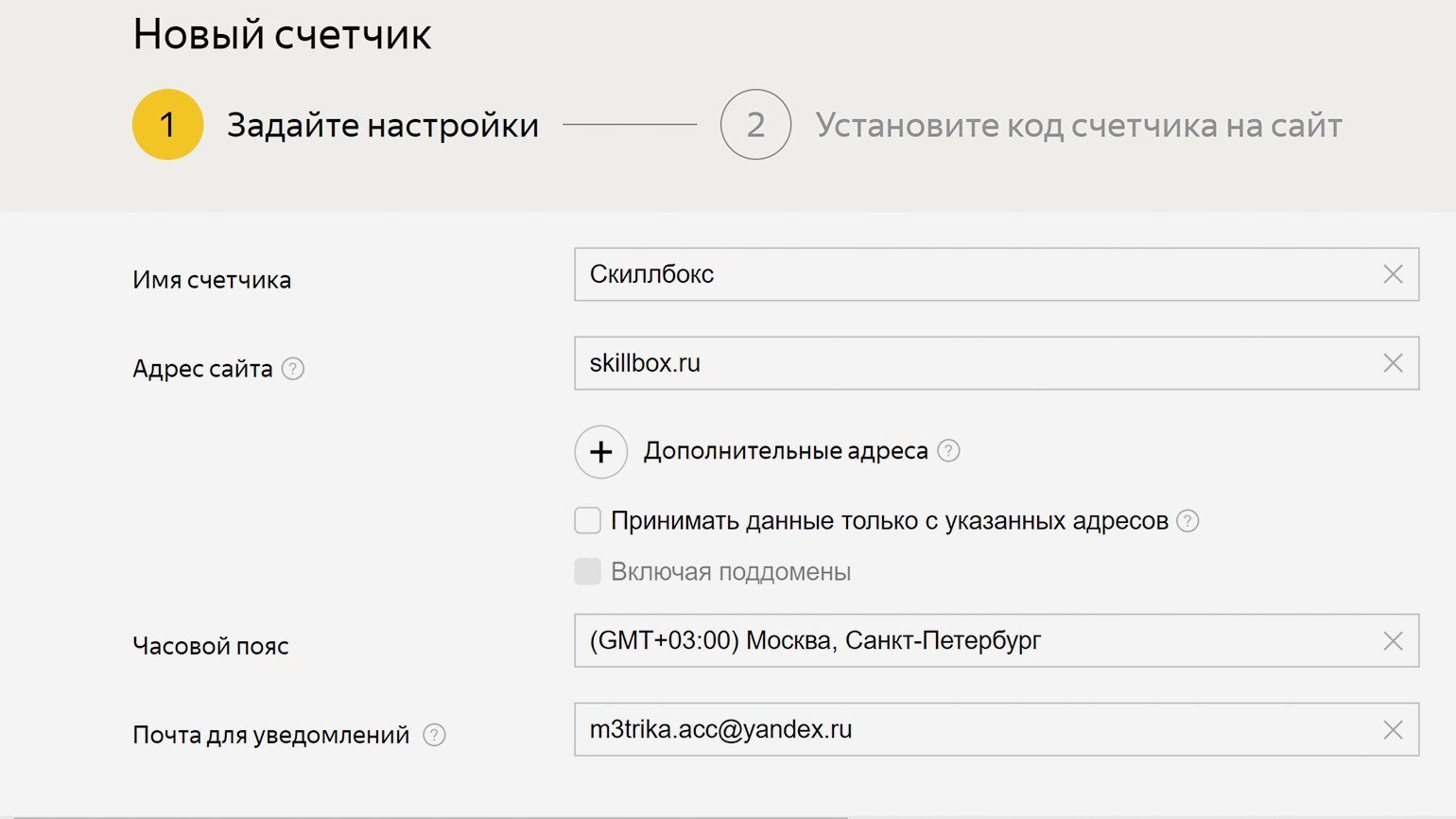
Task: Click Установите код счетчика на сайт
Action: pyautogui.click(x=1079, y=126)
